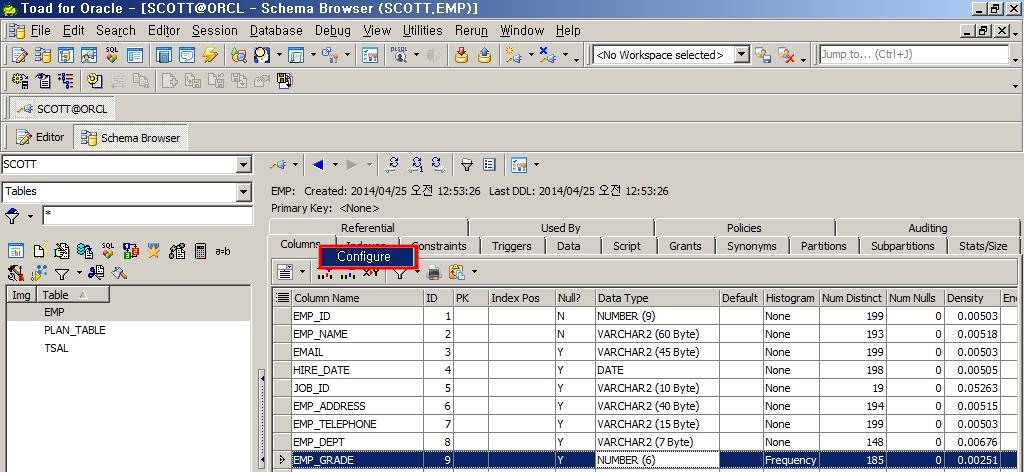Open the Tables object type dropdown
The height and width of the screenshot is (472, 1024).
tap(244, 192)
